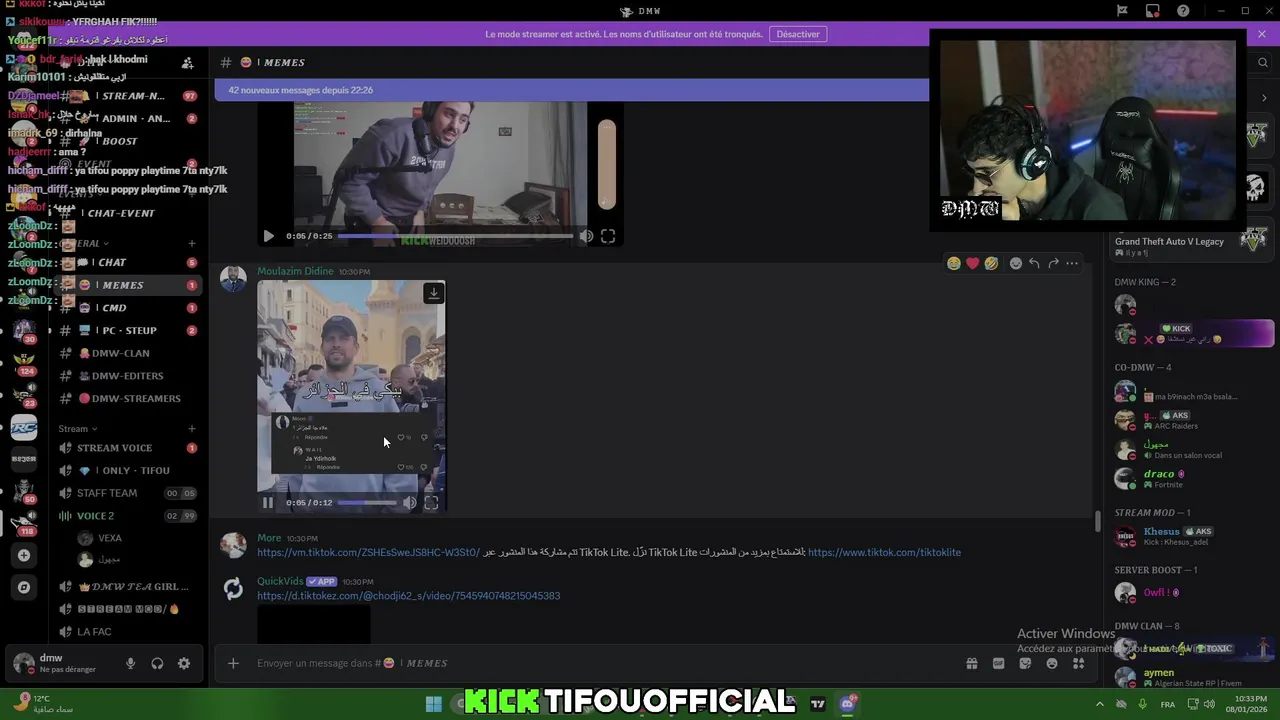Forward the hovered message
The width and height of the screenshot is (1280, 720).
pyautogui.click(x=1053, y=263)
